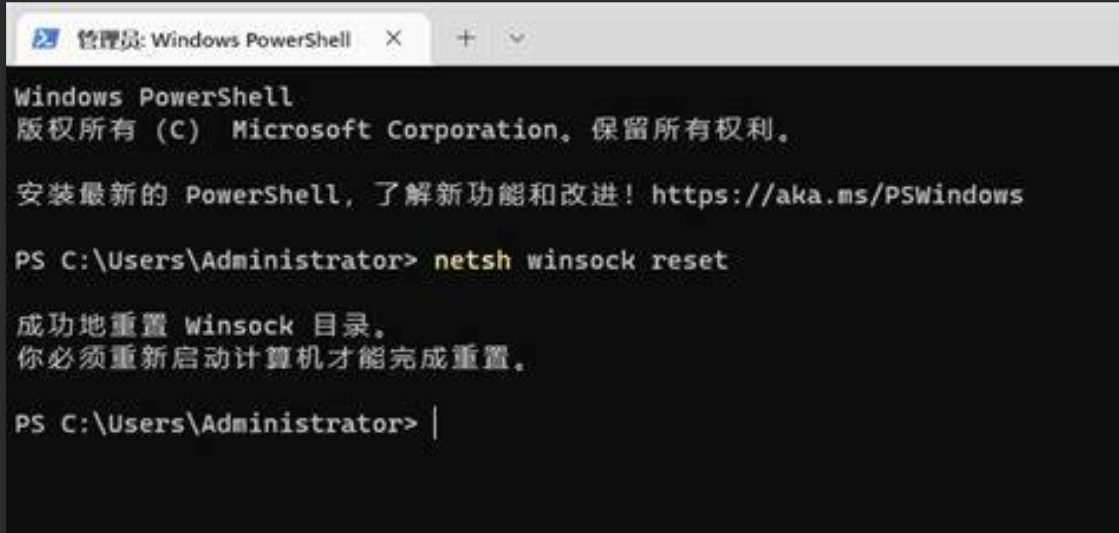Click the blank terminal area below the prompt
The width and height of the screenshot is (1119, 533).
(x=560, y=485)
